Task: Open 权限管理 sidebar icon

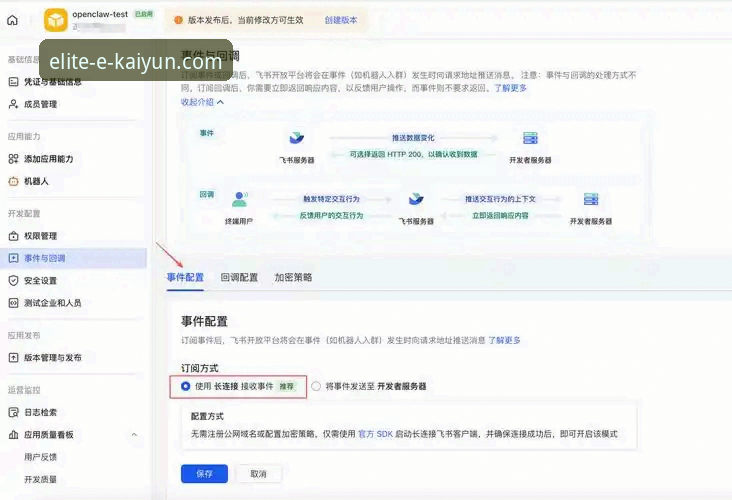Action: pyautogui.click(x=14, y=236)
